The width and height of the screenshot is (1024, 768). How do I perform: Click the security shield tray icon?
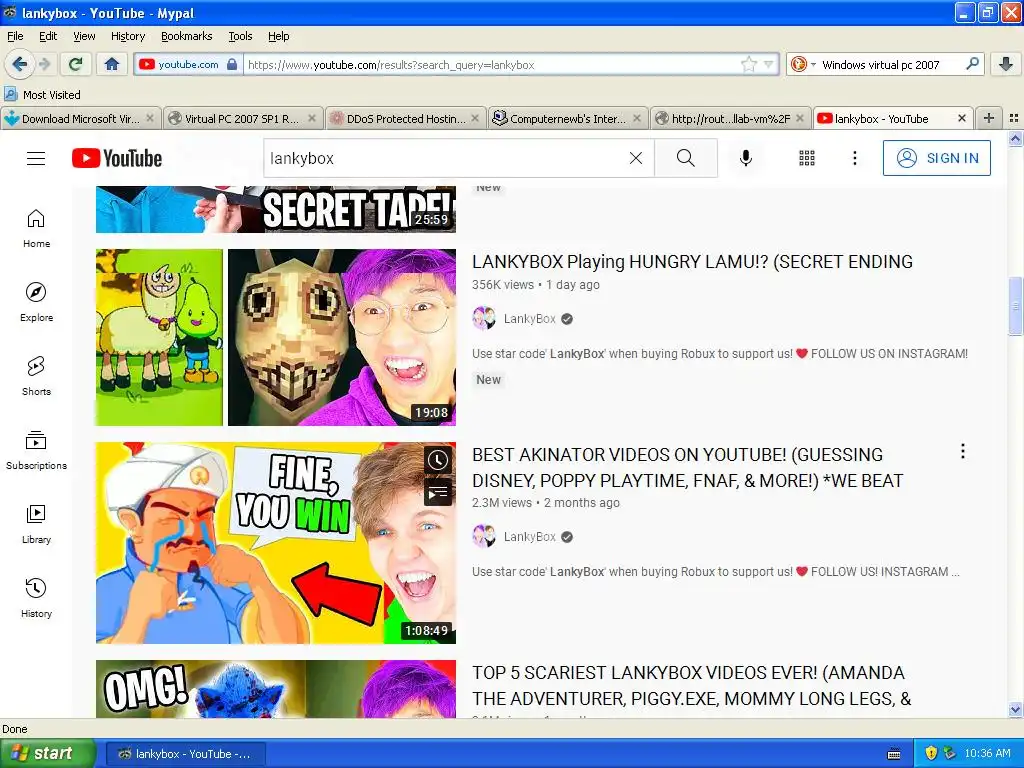(931, 754)
